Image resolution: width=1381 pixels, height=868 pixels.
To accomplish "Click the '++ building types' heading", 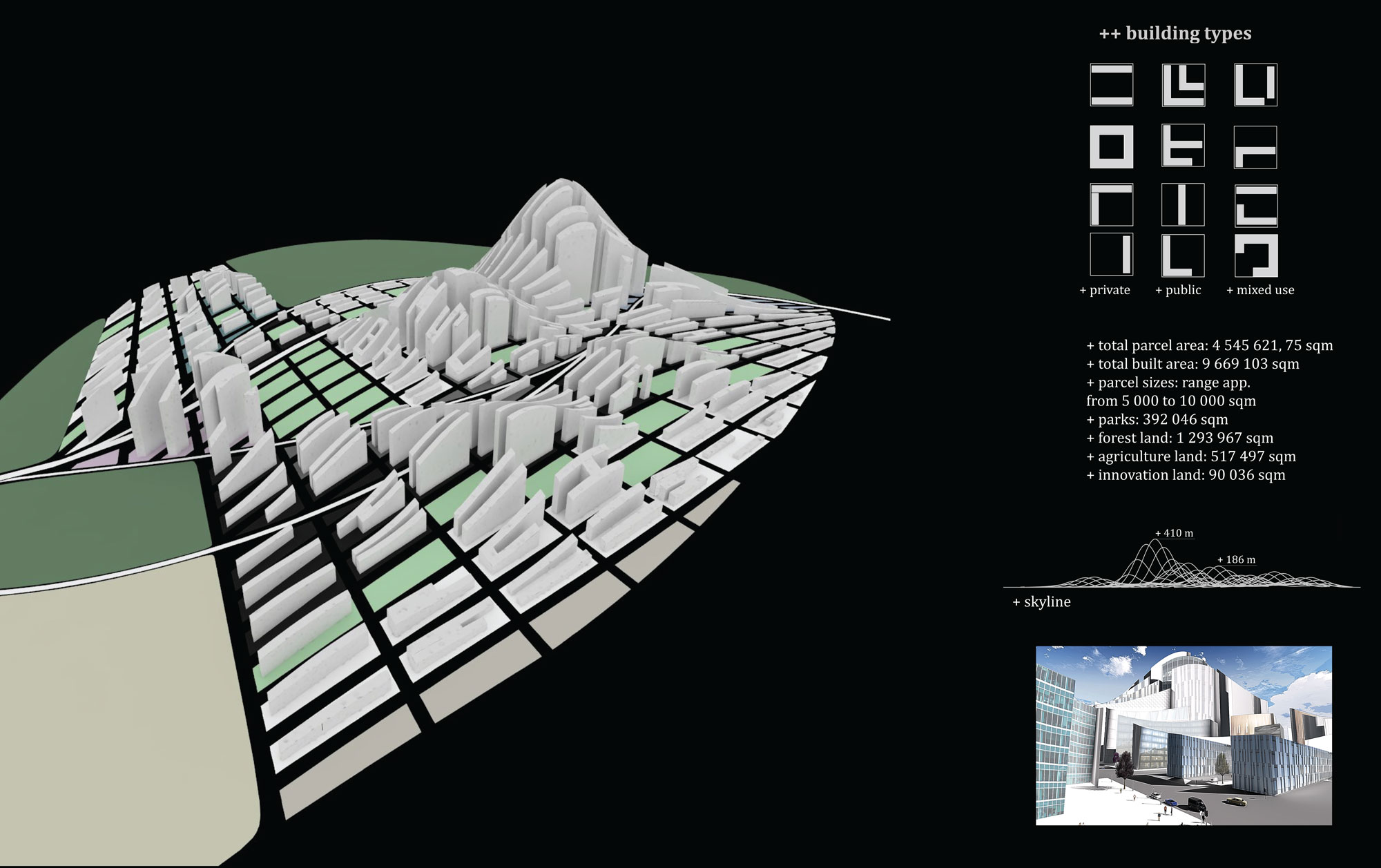I will (1175, 33).
